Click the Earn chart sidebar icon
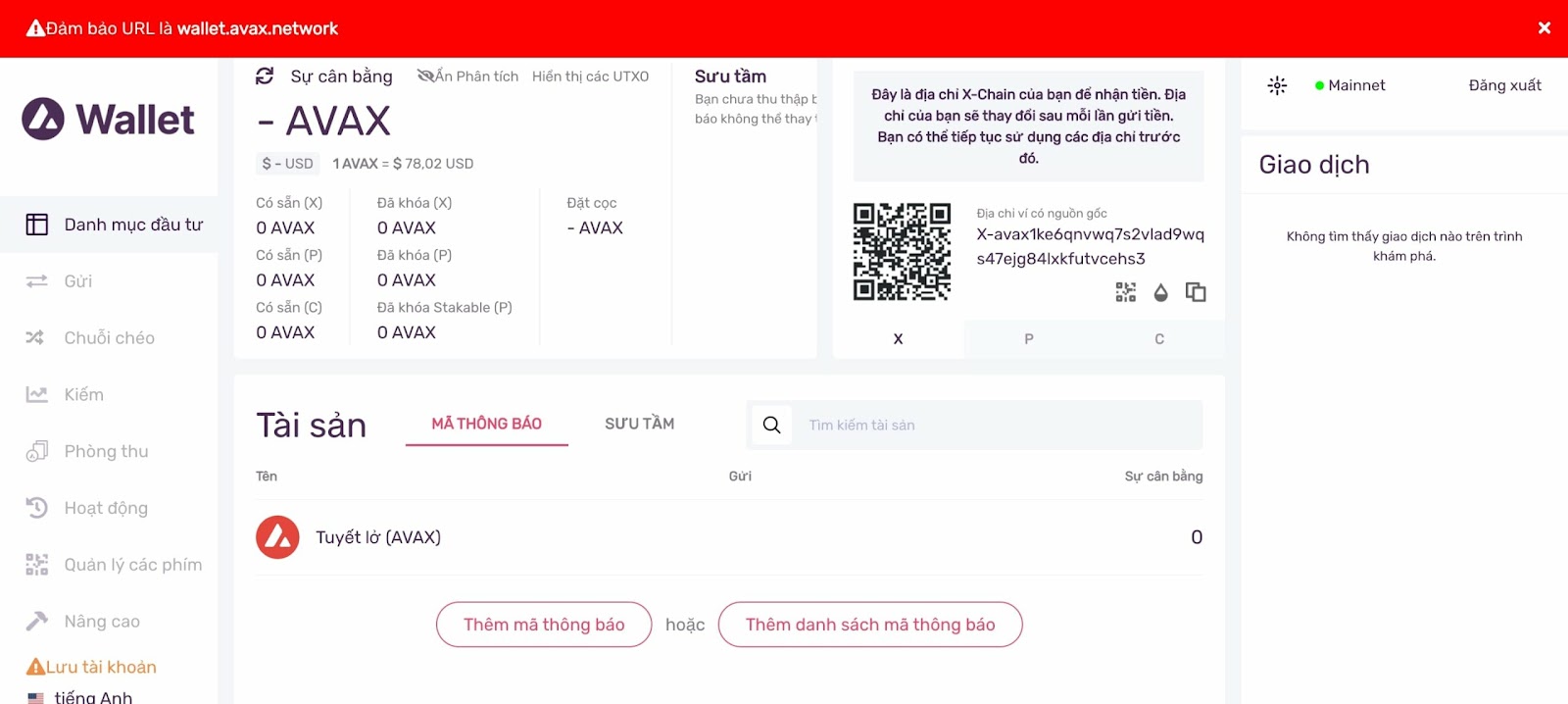Screen dimensions: 1568x704 [37, 394]
